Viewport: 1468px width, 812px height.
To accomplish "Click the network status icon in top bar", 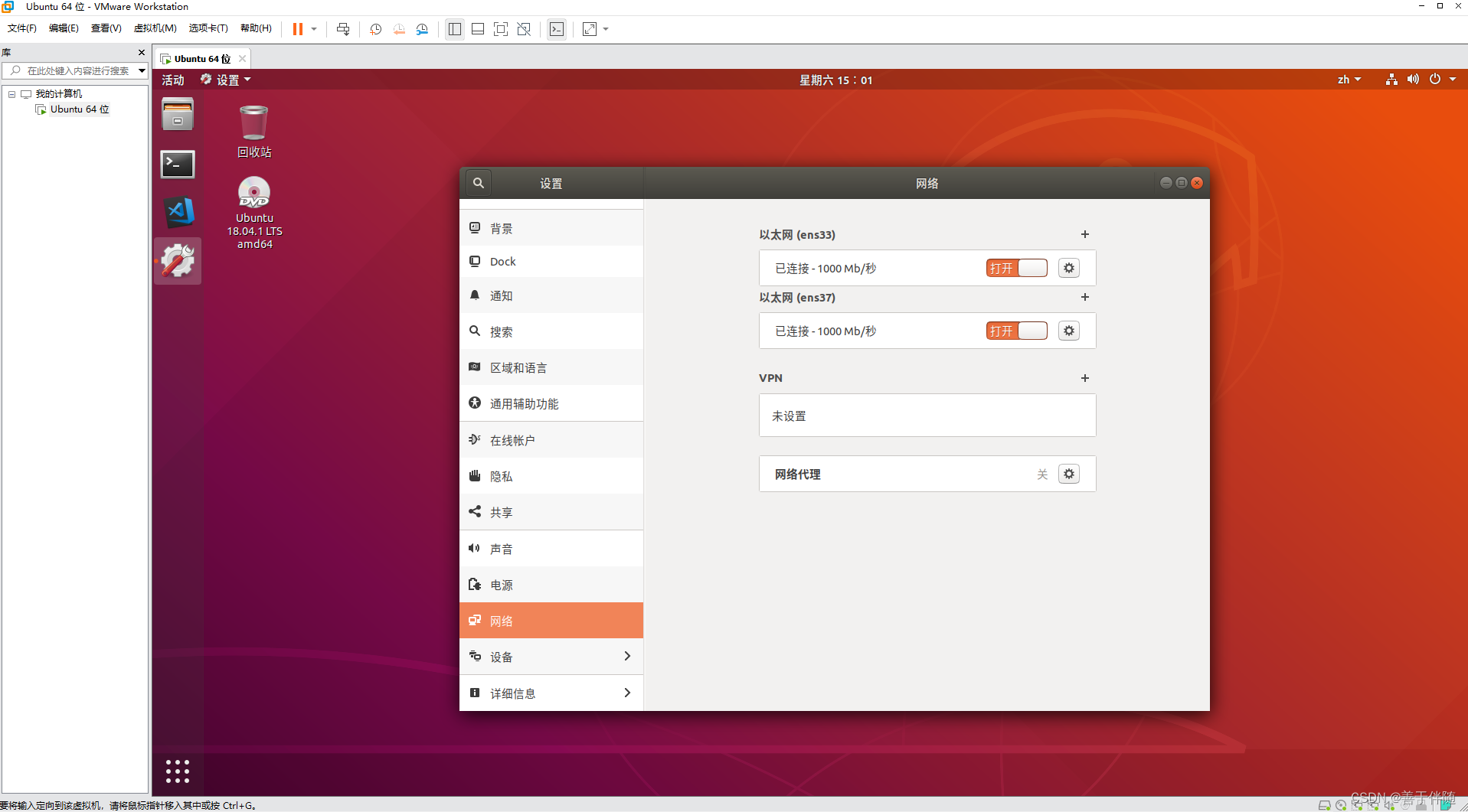I will coord(1391,80).
